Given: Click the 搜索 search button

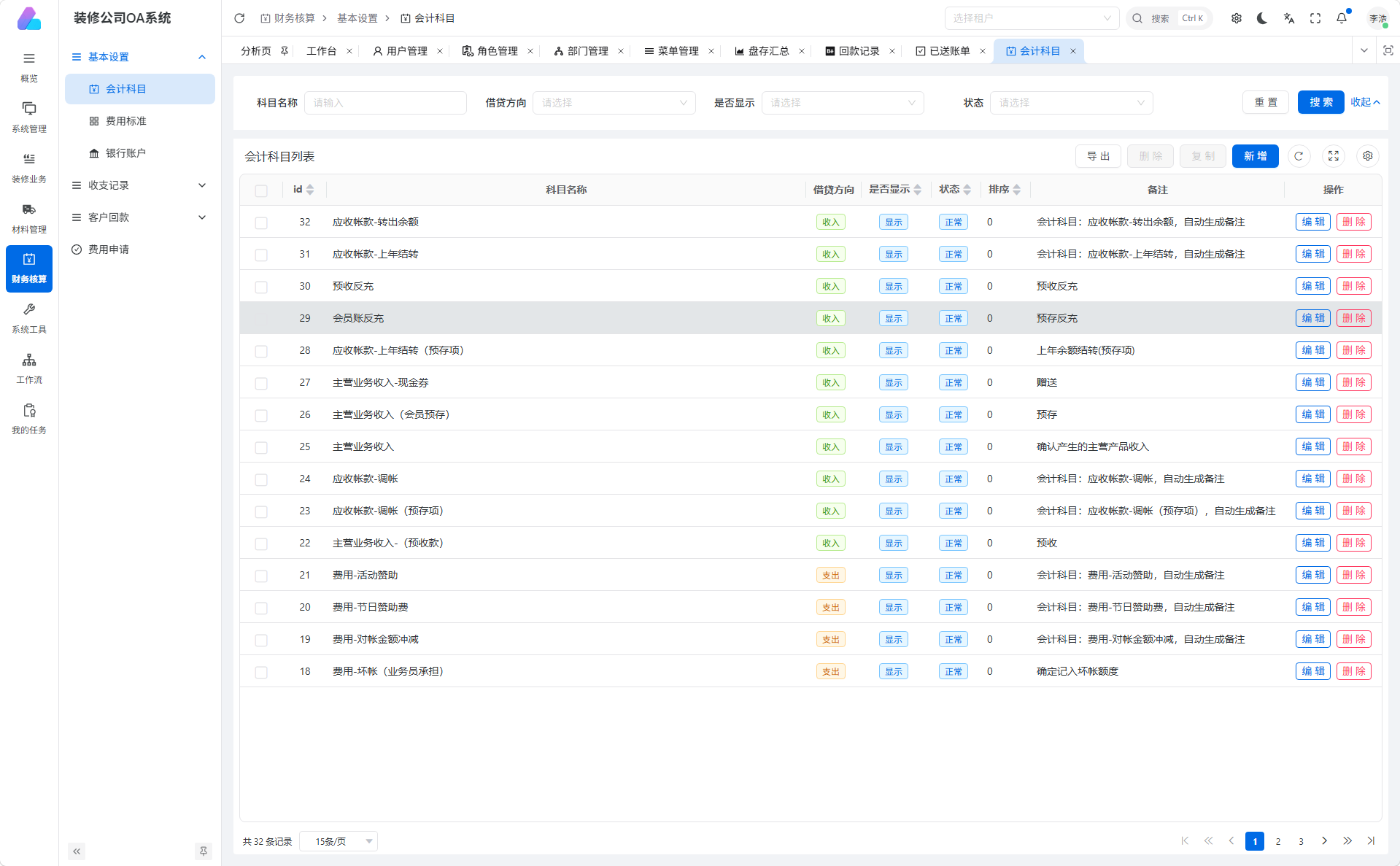Looking at the screenshot, I should [1320, 102].
